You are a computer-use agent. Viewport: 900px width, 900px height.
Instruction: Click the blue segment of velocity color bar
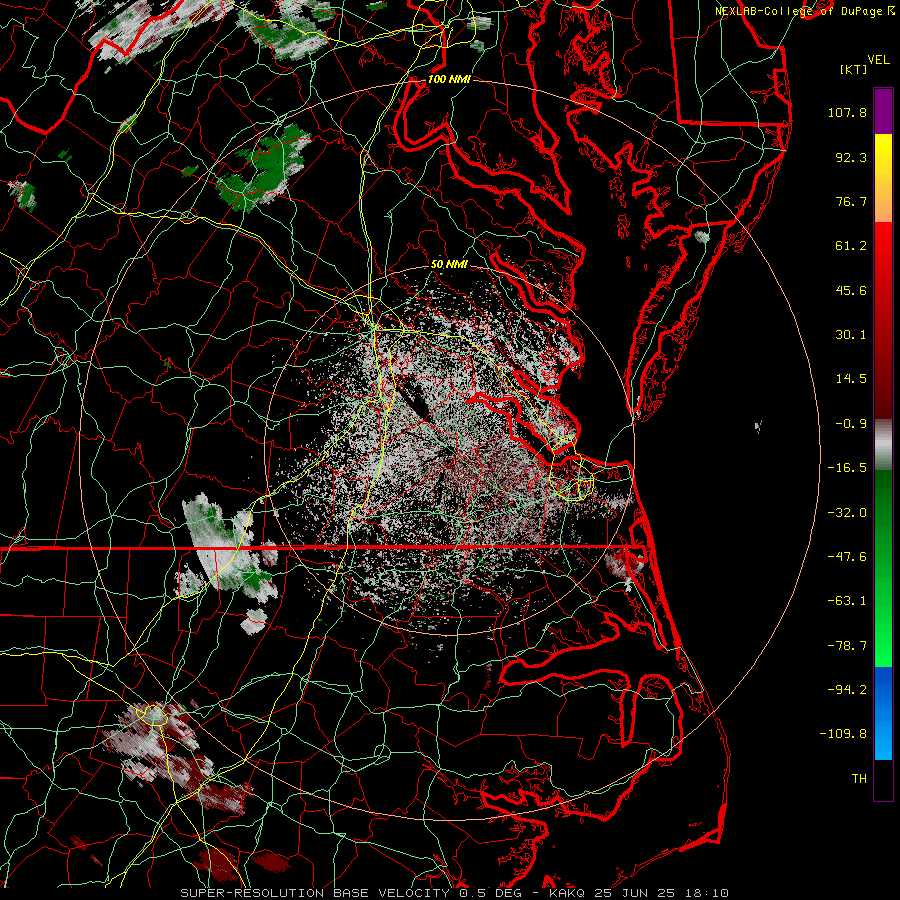pos(883,713)
